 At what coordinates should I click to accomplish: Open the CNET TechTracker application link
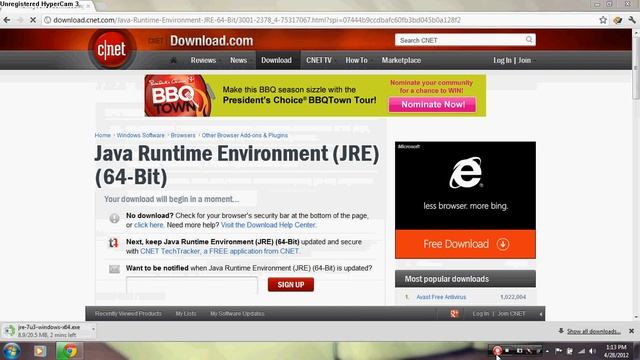coord(220,251)
